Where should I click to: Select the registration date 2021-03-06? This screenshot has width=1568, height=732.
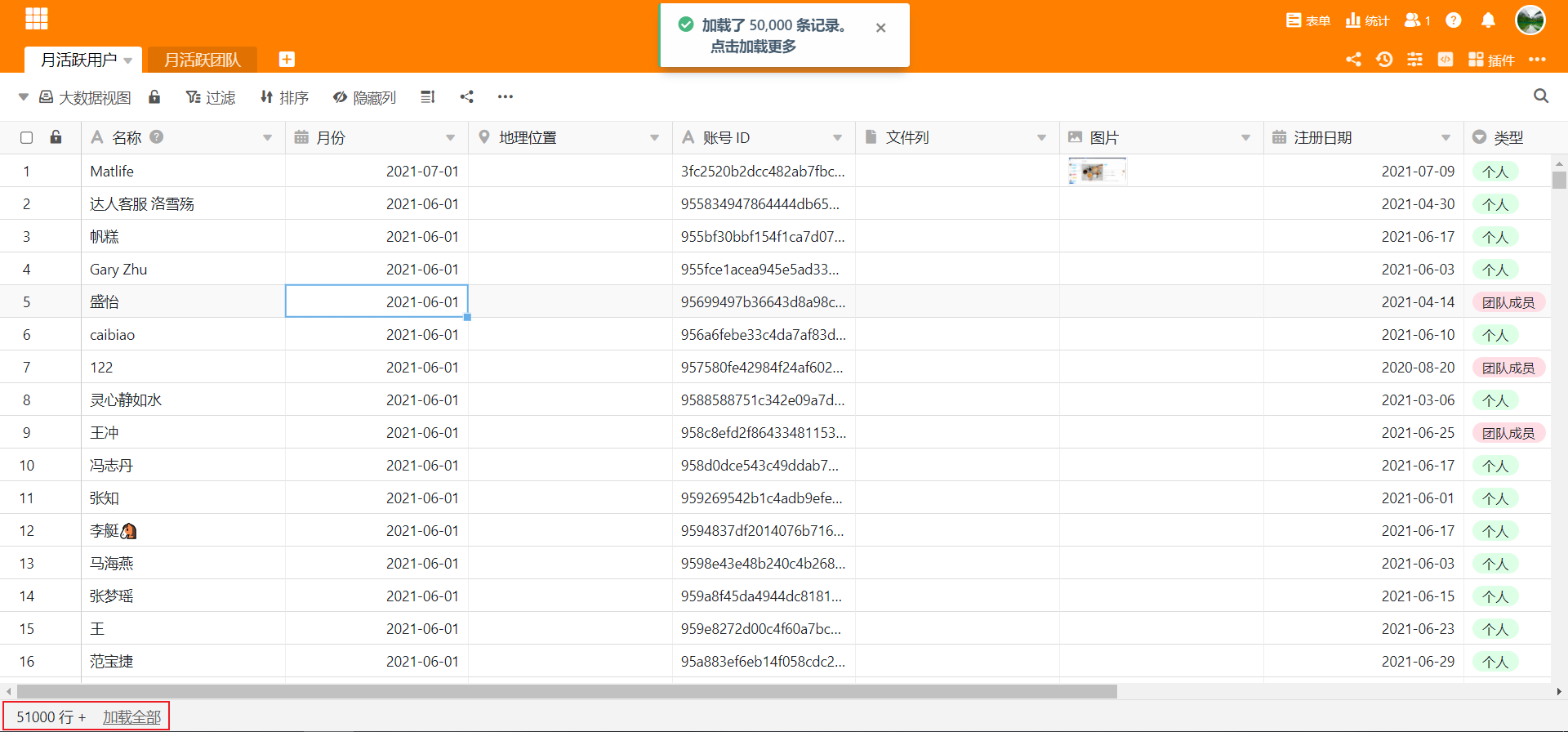[1364, 399]
